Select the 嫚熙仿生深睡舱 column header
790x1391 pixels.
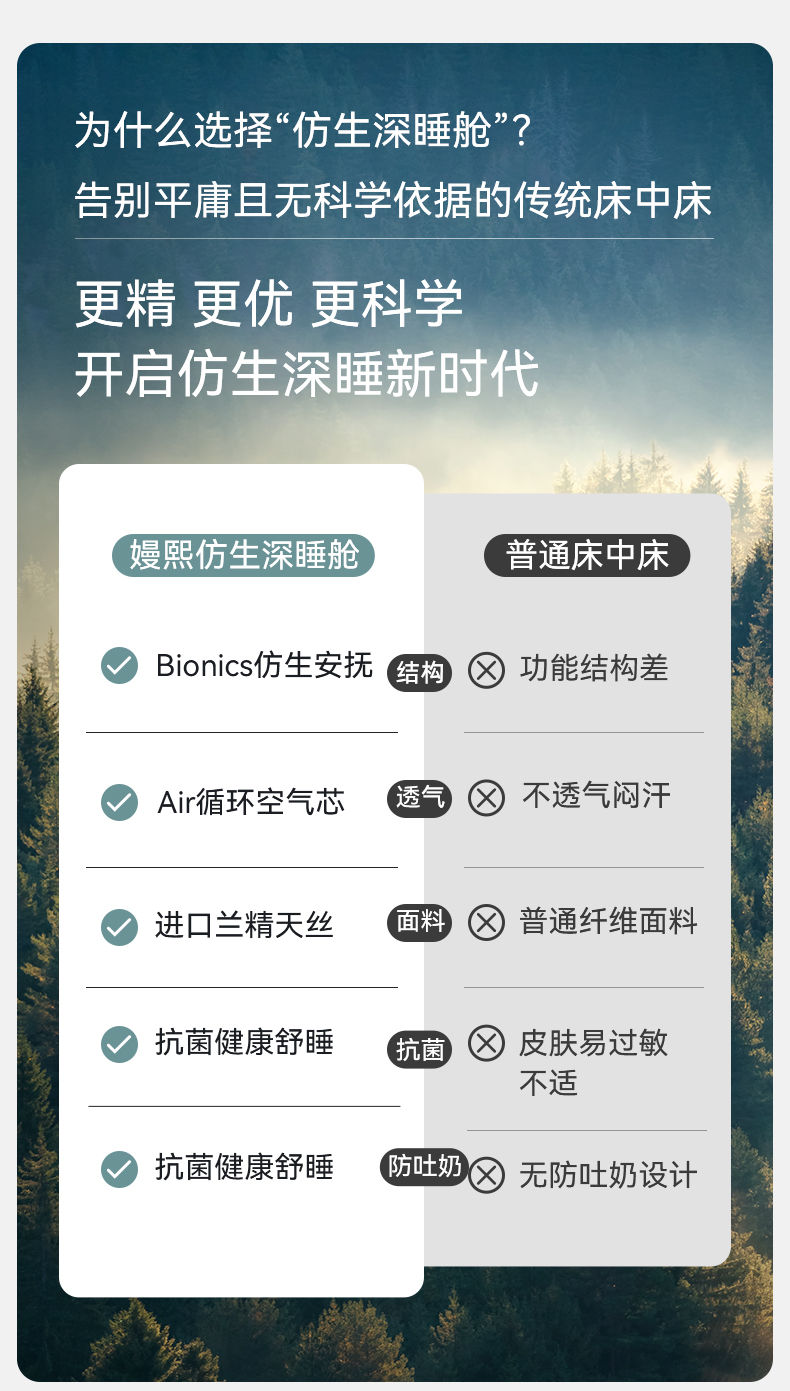243,556
